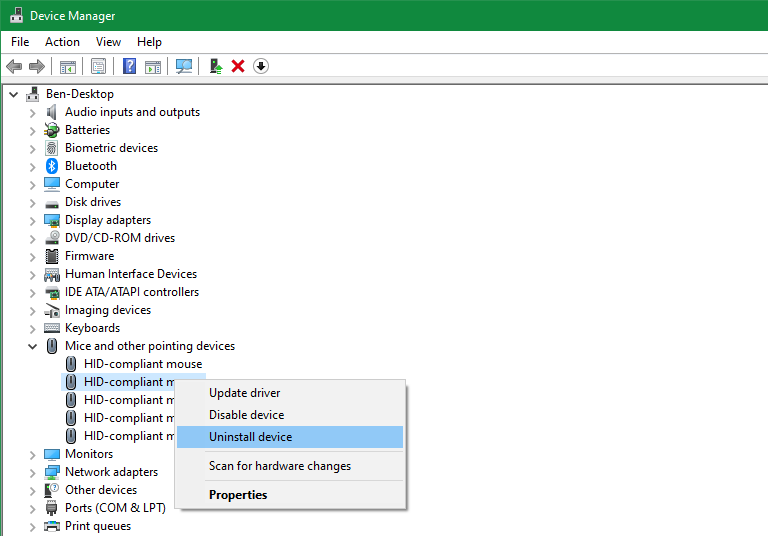The height and width of the screenshot is (536, 768).
Task: Click the Properties toolbar icon
Action: 98,66
